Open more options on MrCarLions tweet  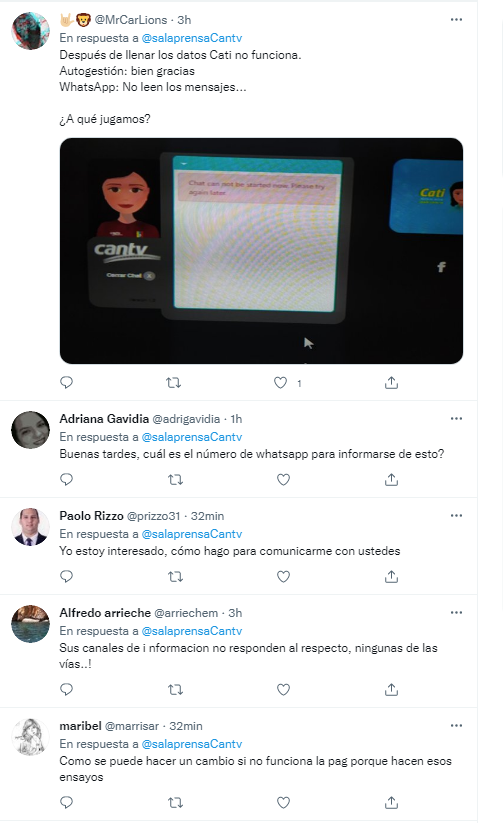[456, 19]
